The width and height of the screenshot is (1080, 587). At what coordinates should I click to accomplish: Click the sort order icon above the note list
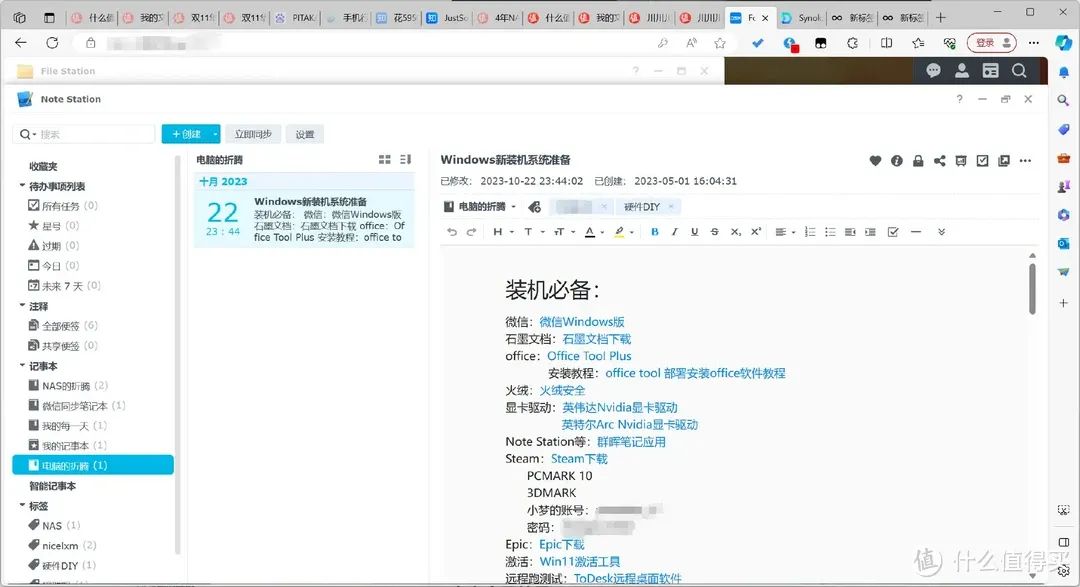[405, 160]
